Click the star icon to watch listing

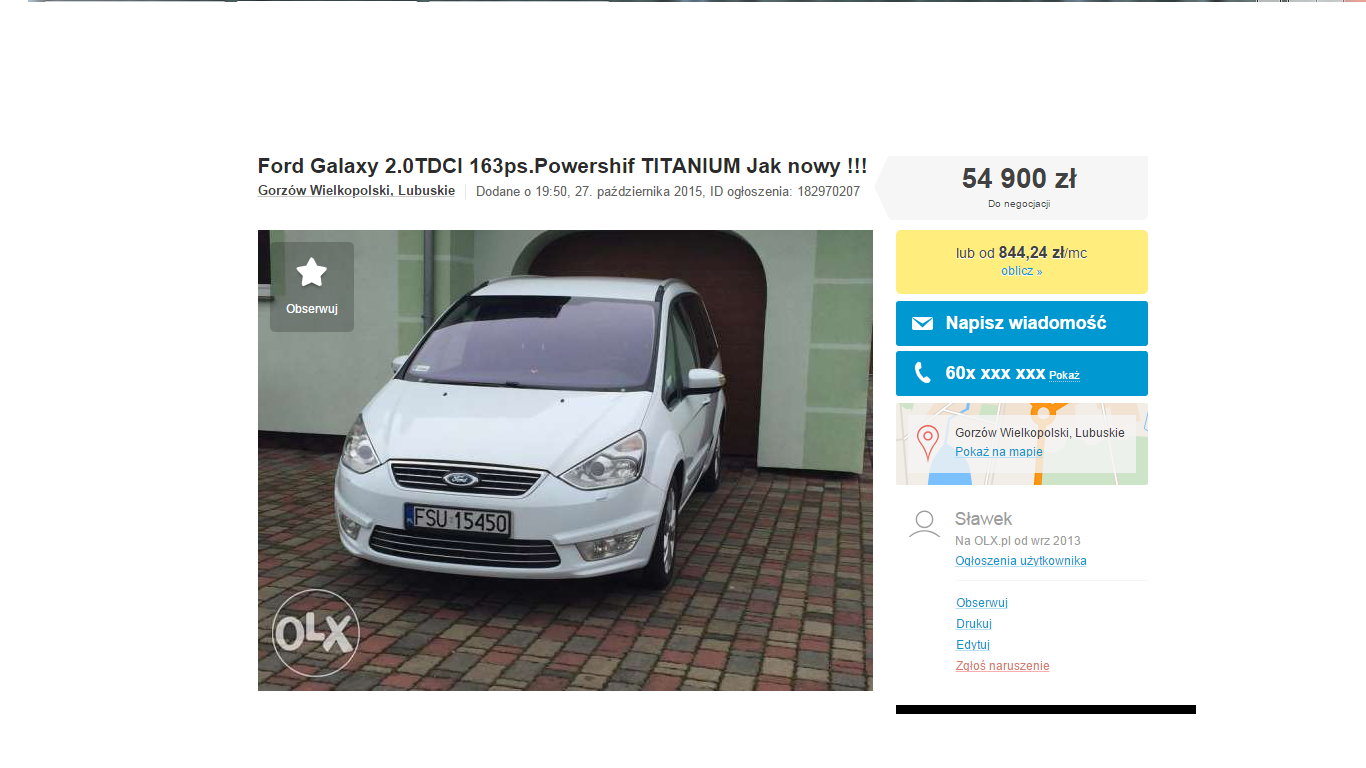coord(312,272)
